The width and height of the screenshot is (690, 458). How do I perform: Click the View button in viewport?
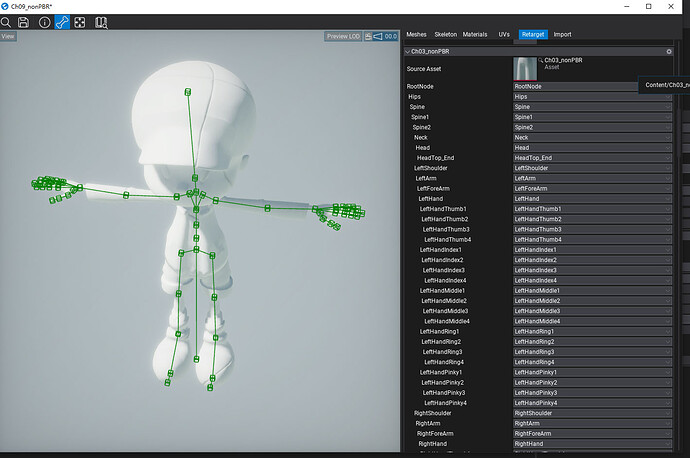point(9,37)
